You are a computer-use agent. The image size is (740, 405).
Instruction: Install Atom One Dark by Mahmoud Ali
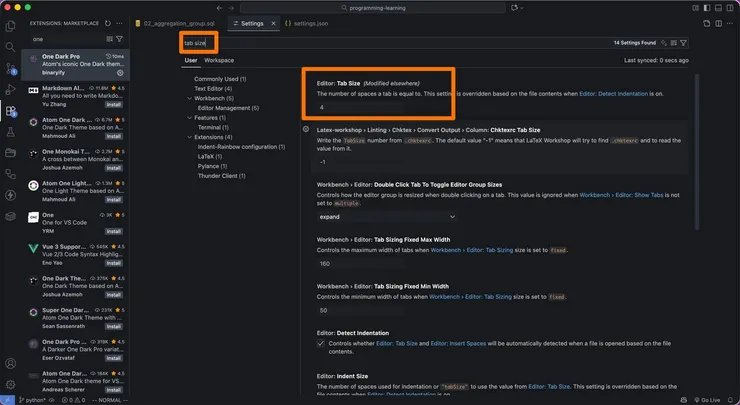point(114,136)
